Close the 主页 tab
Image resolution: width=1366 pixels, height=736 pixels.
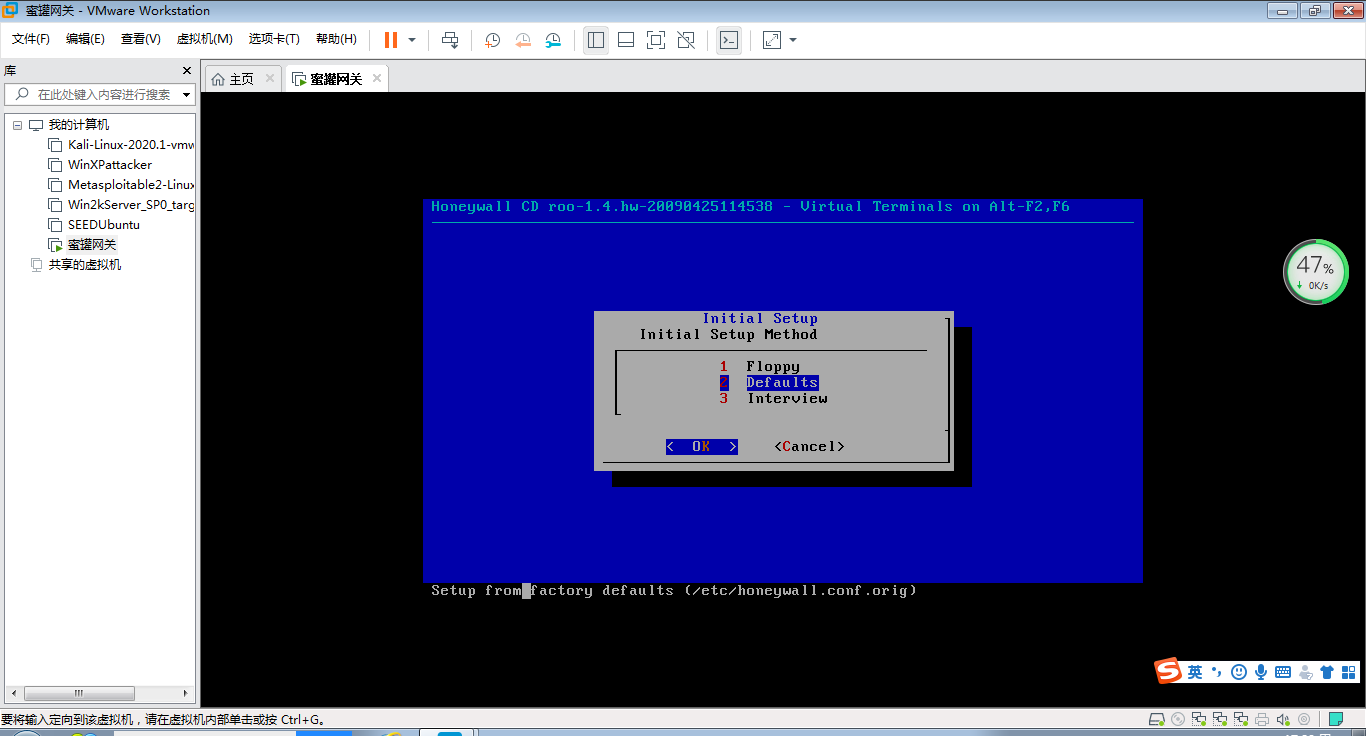coord(270,78)
